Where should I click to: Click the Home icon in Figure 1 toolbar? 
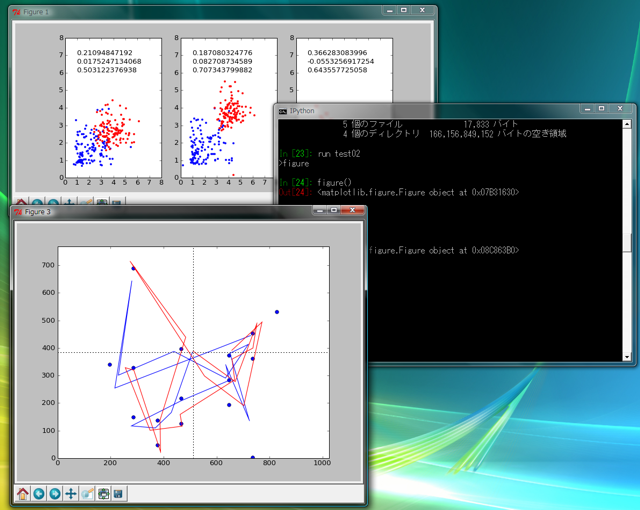(x=21, y=202)
